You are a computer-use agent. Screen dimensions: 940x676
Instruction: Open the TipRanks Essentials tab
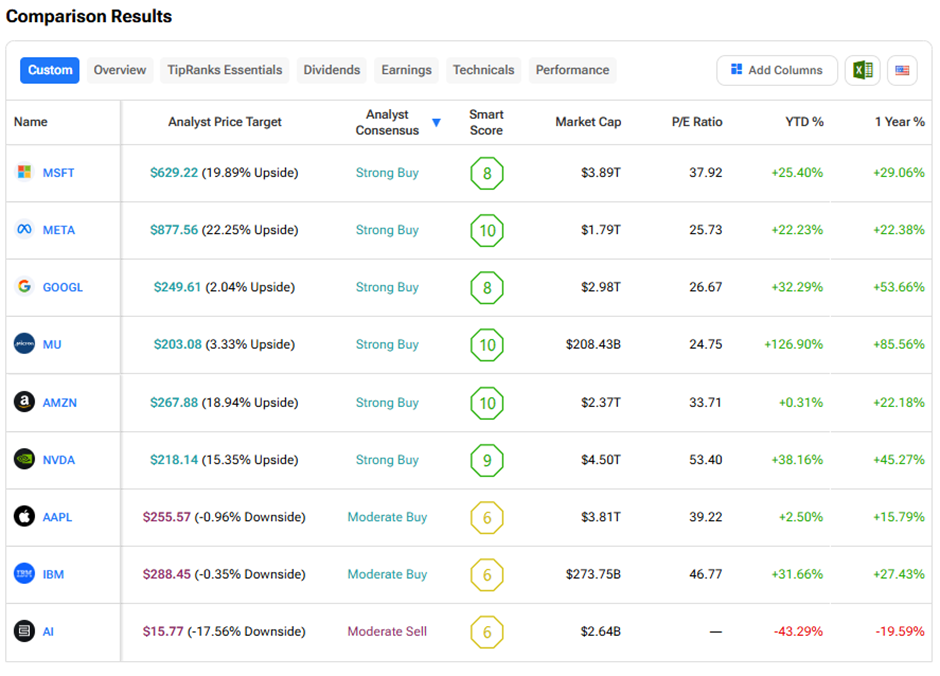click(x=225, y=70)
